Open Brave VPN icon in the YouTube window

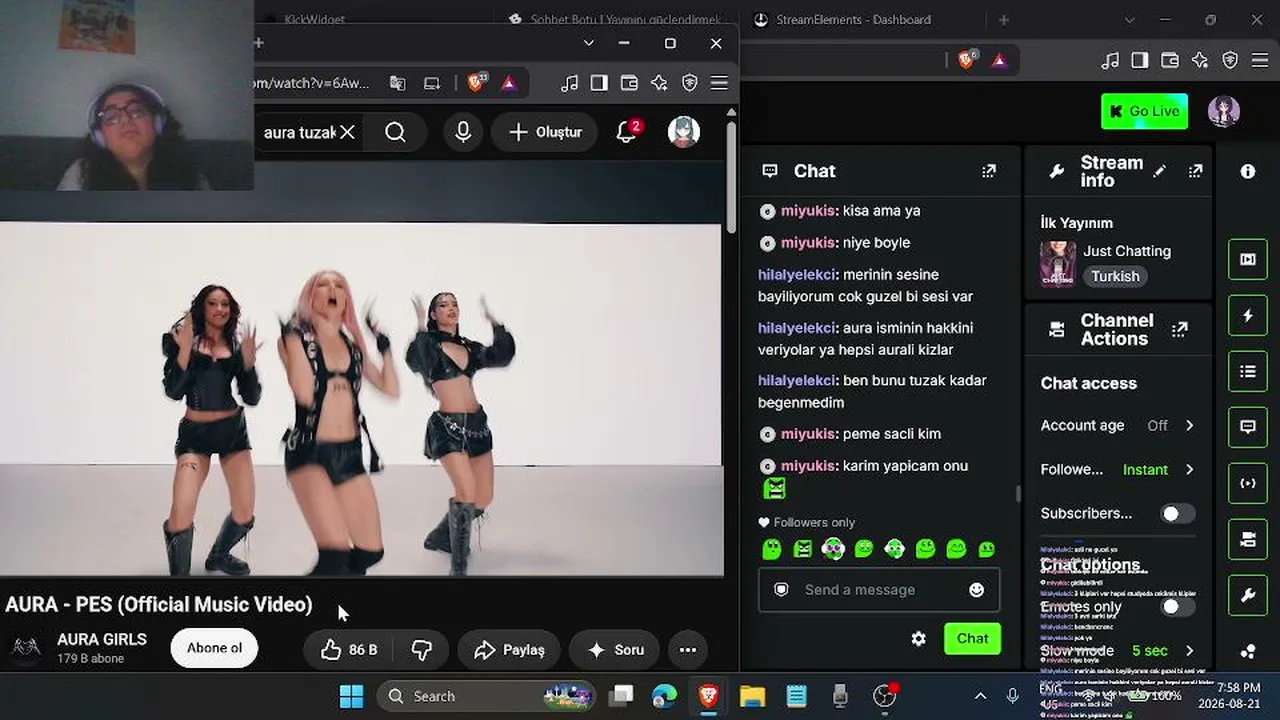point(689,83)
